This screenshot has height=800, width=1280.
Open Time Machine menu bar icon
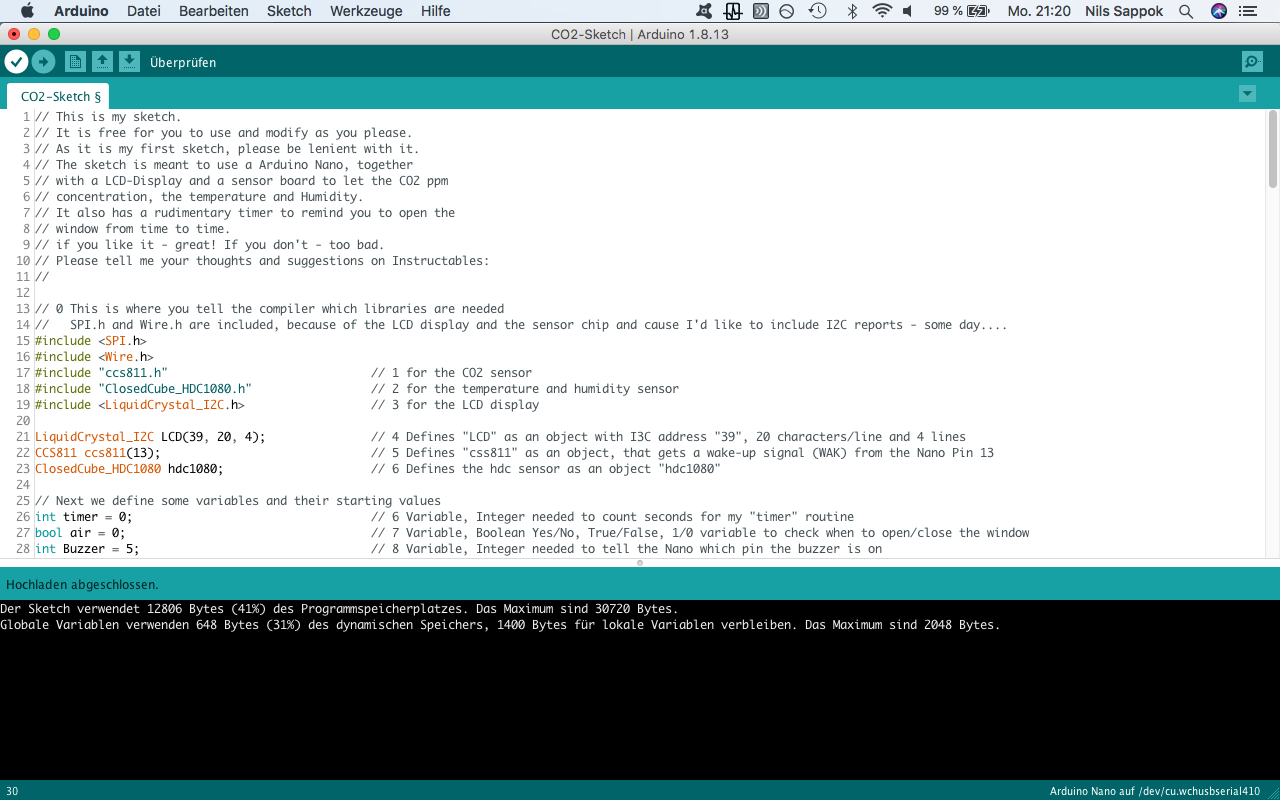pyautogui.click(x=818, y=11)
